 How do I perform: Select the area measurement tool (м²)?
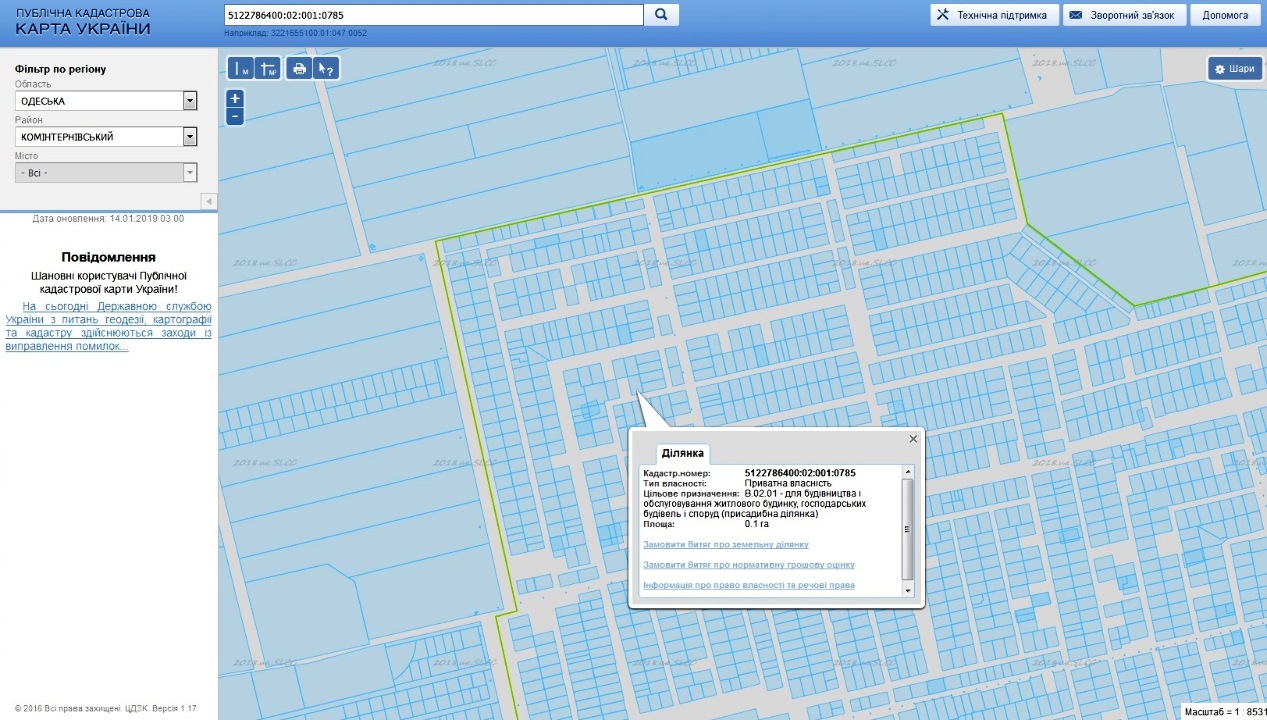point(267,68)
